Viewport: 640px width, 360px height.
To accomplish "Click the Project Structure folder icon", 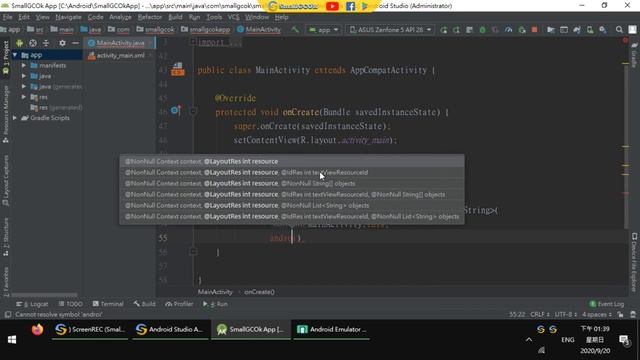I will tap(551, 30).
